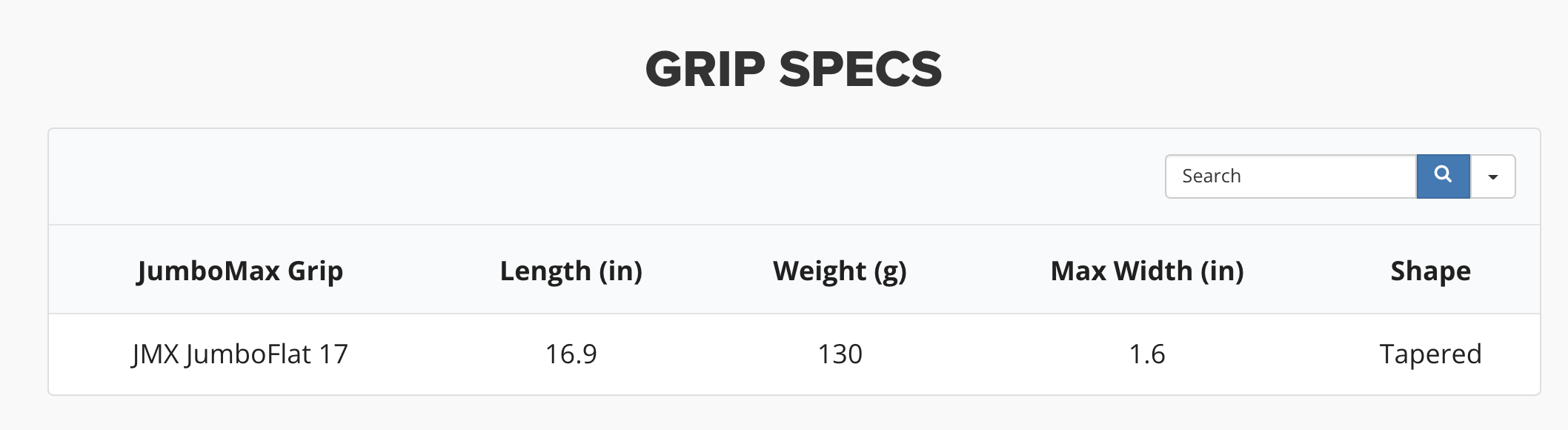Click the 130 weight value cell
1568x430 pixels.
(x=840, y=354)
